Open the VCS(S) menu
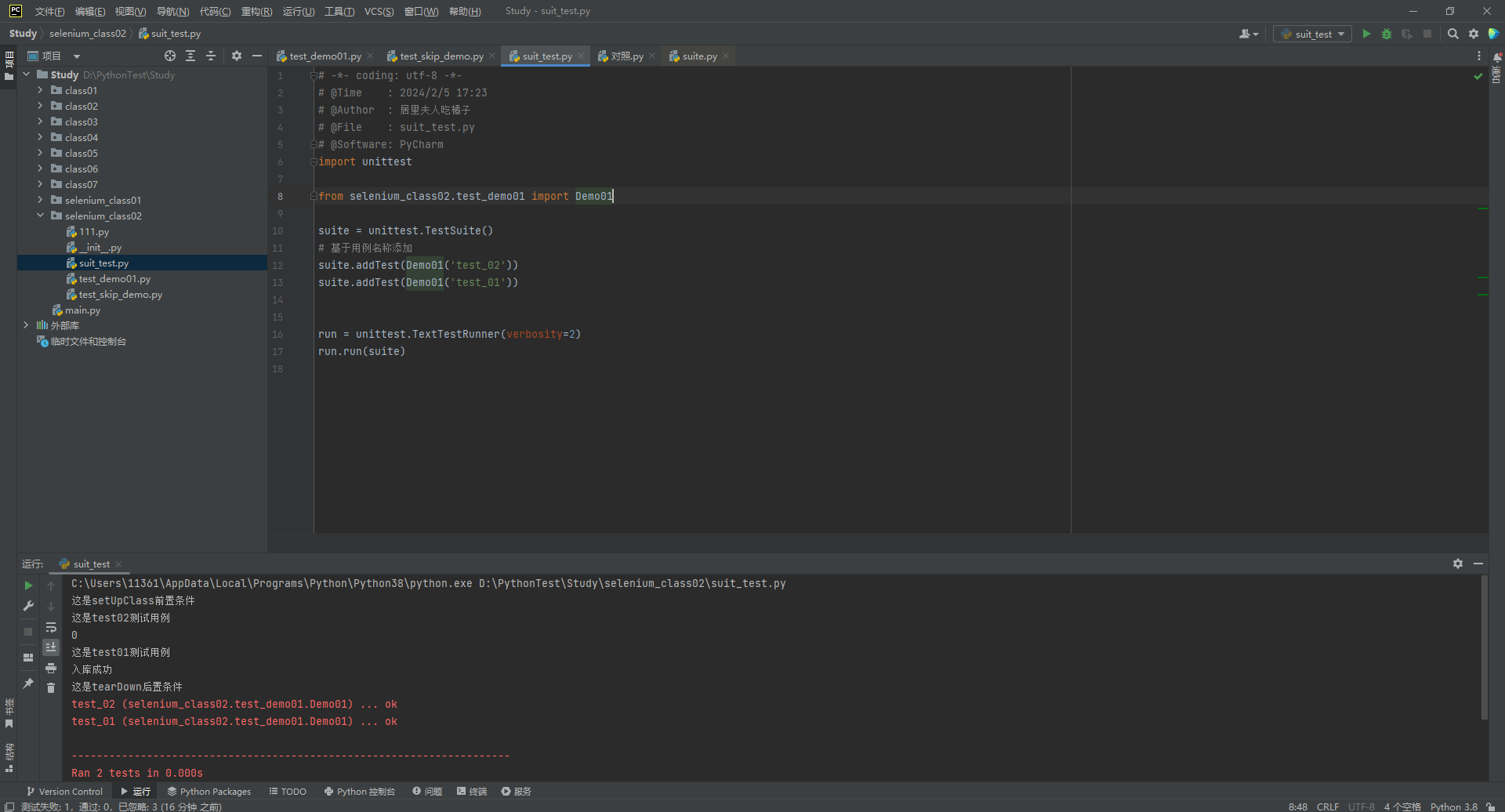Image resolution: width=1505 pixels, height=812 pixels. pos(379,11)
